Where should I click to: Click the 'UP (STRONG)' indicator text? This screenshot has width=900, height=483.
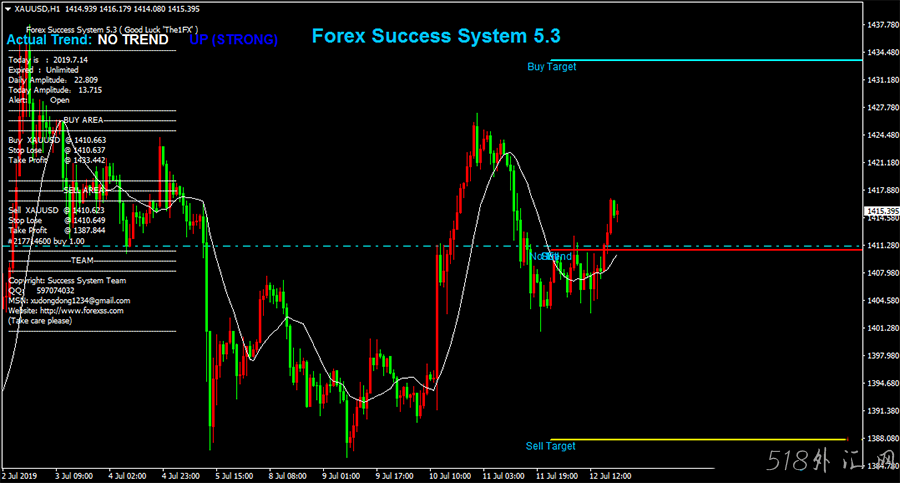click(x=234, y=40)
